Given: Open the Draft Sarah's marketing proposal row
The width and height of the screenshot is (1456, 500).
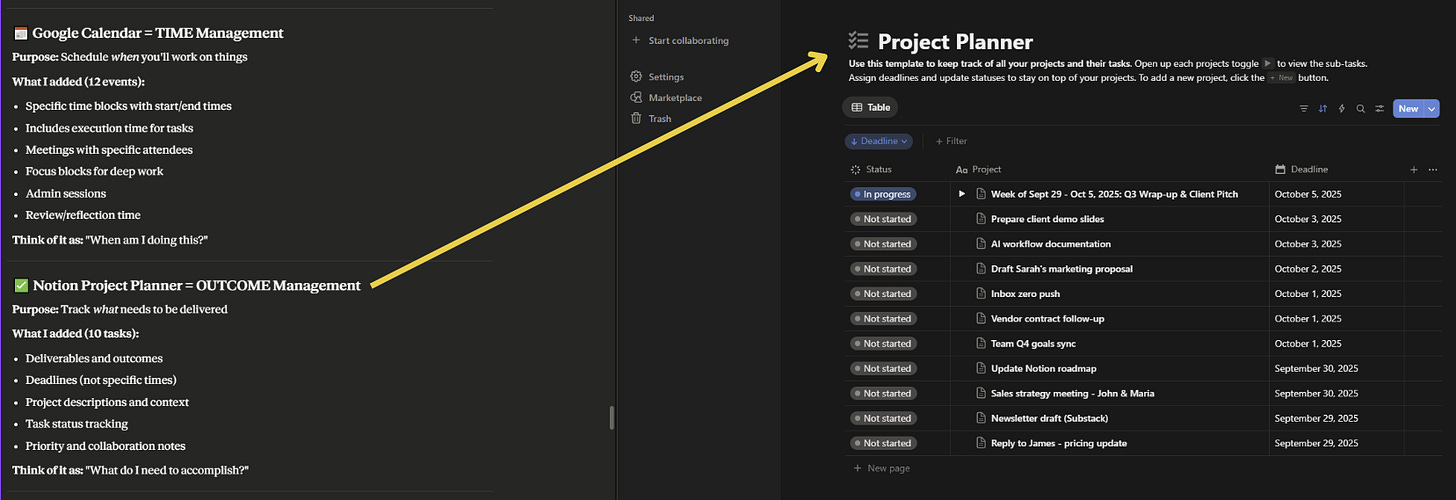Looking at the screenshot, I should click(1061, 269).
